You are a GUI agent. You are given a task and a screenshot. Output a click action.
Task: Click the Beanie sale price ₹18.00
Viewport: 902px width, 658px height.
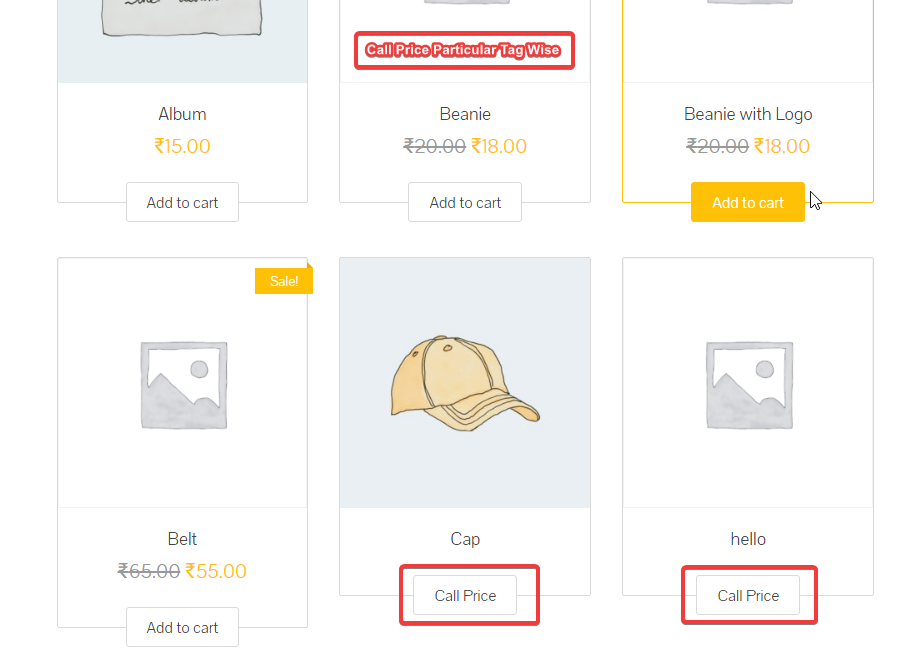coord(499,146)
